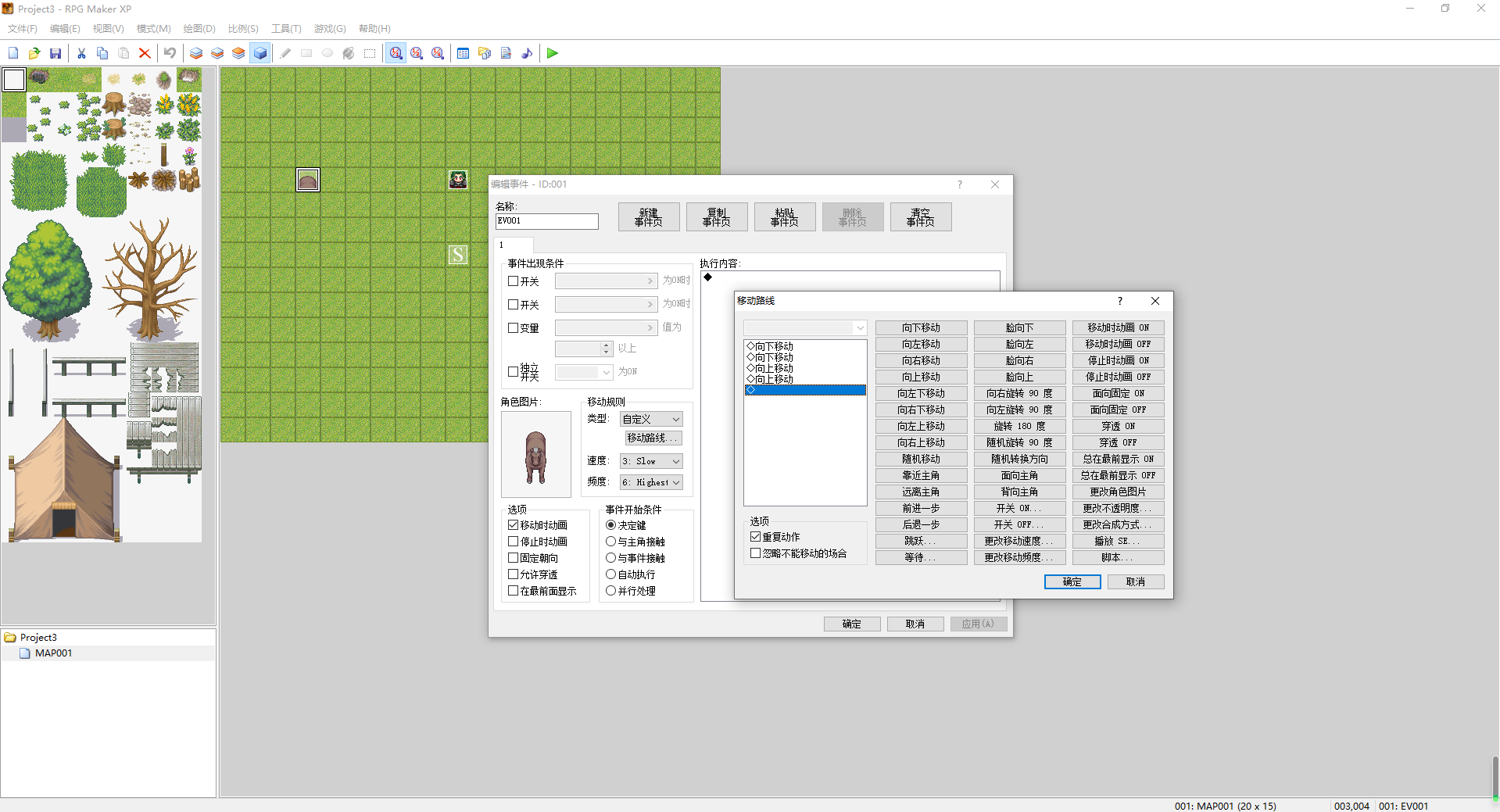This screenshot has height=812, width=1500.
Task: Click the 名称 EV001 input field
Action: [x=547, y=221]
